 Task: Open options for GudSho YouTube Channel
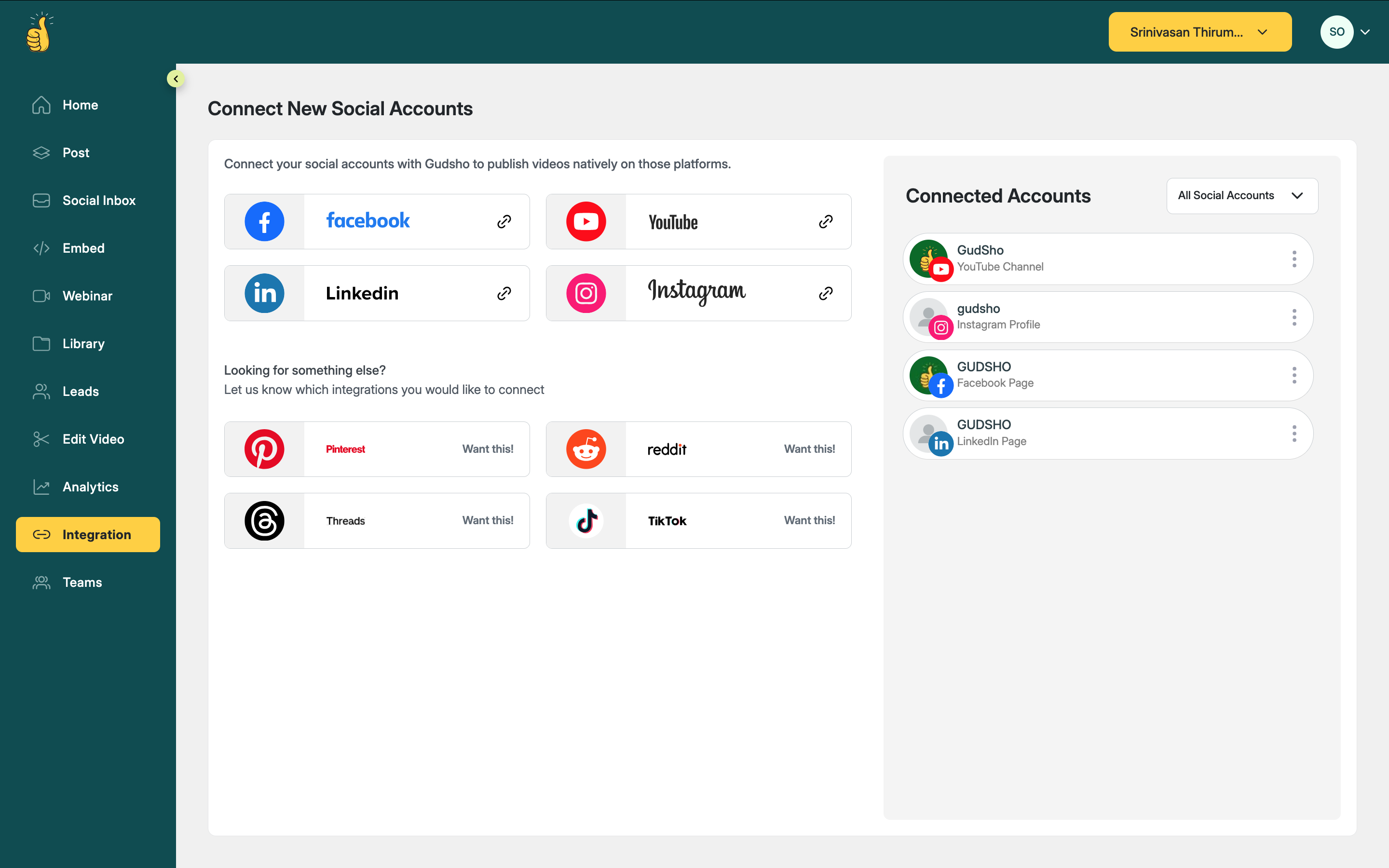pyautogui.click(x=1294, y=259)
